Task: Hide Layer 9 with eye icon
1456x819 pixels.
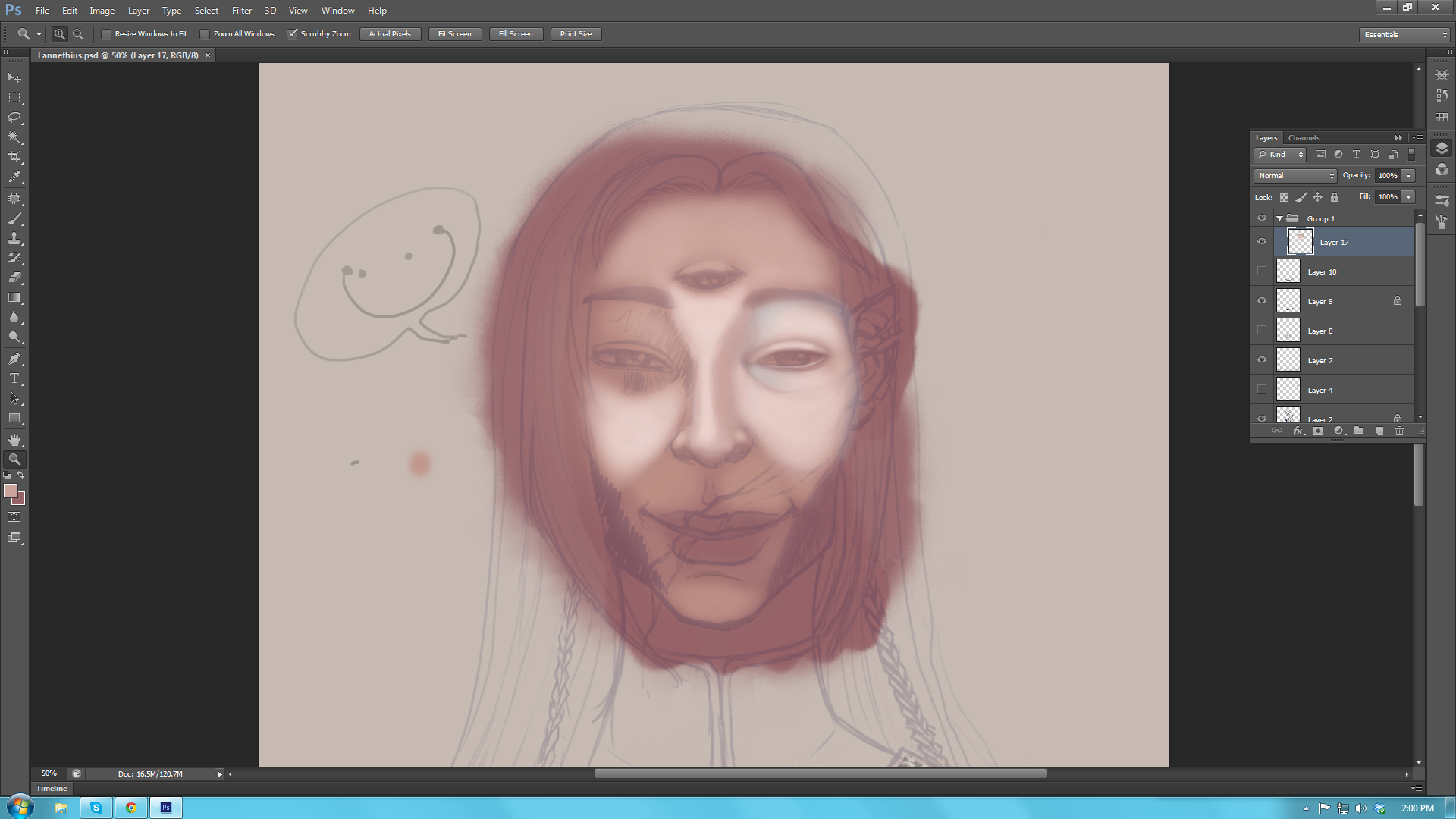Action: (1262, 301)
